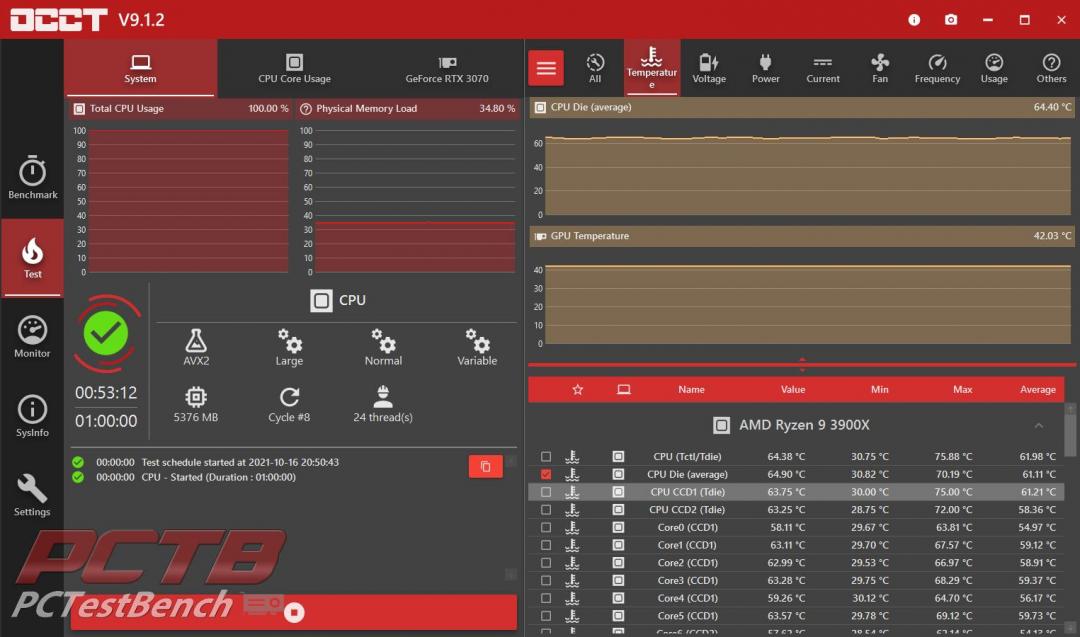Screen dimensions: 1080x637
Task: Sort table by the Value column
Action: coord(793,390)
